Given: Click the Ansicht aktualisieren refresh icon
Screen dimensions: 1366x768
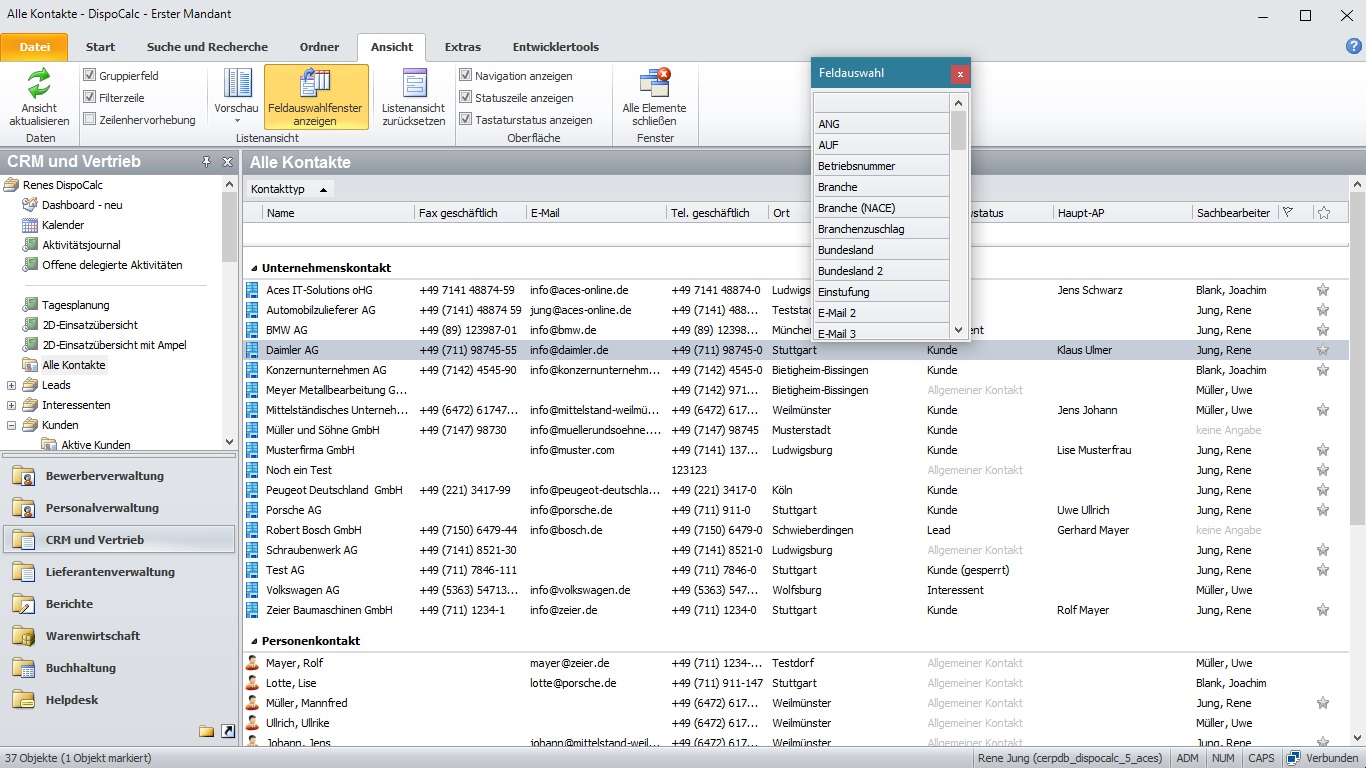Looking at the screenshot, I should click(39, 83).
